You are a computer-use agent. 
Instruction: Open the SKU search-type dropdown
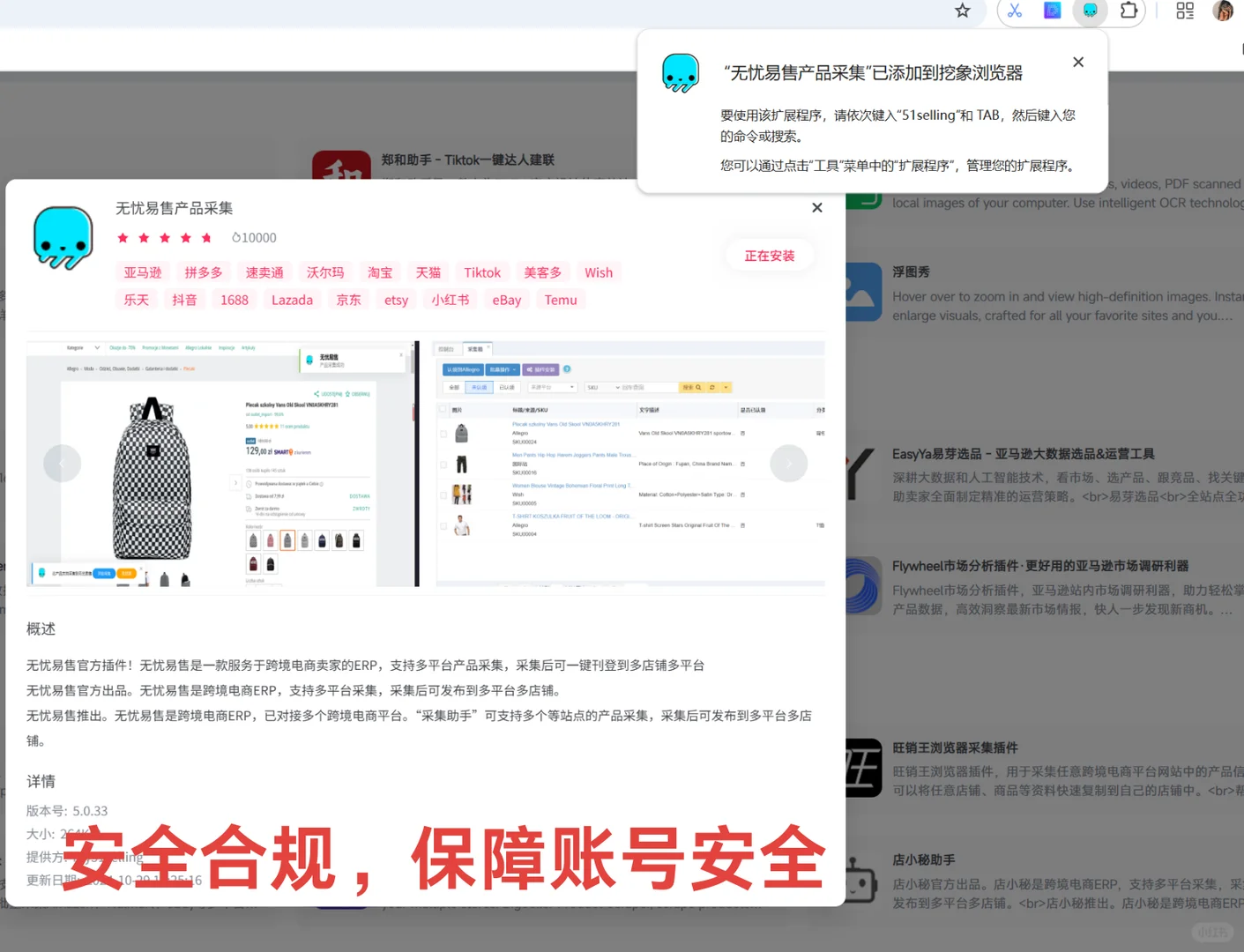(x=603, y=387)
